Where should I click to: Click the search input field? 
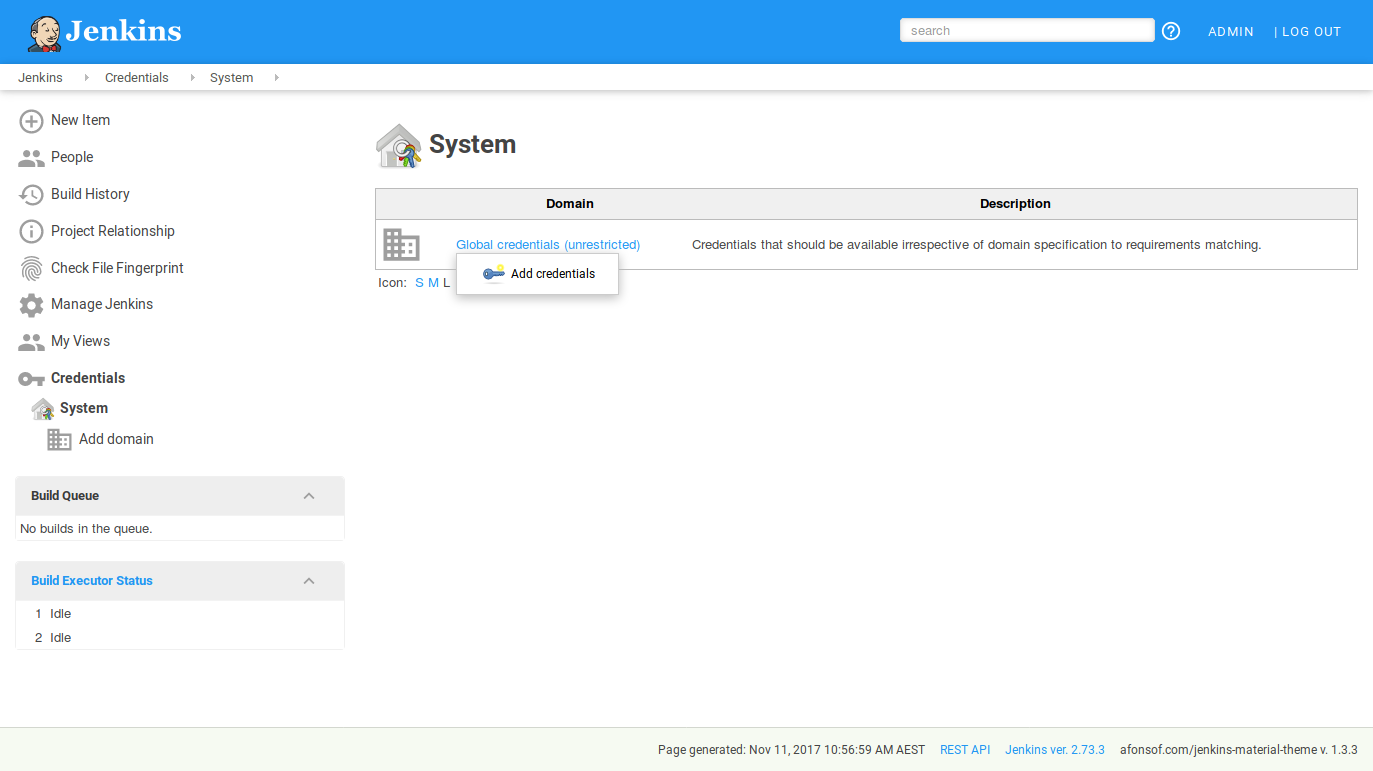(x=1026, y=31)
